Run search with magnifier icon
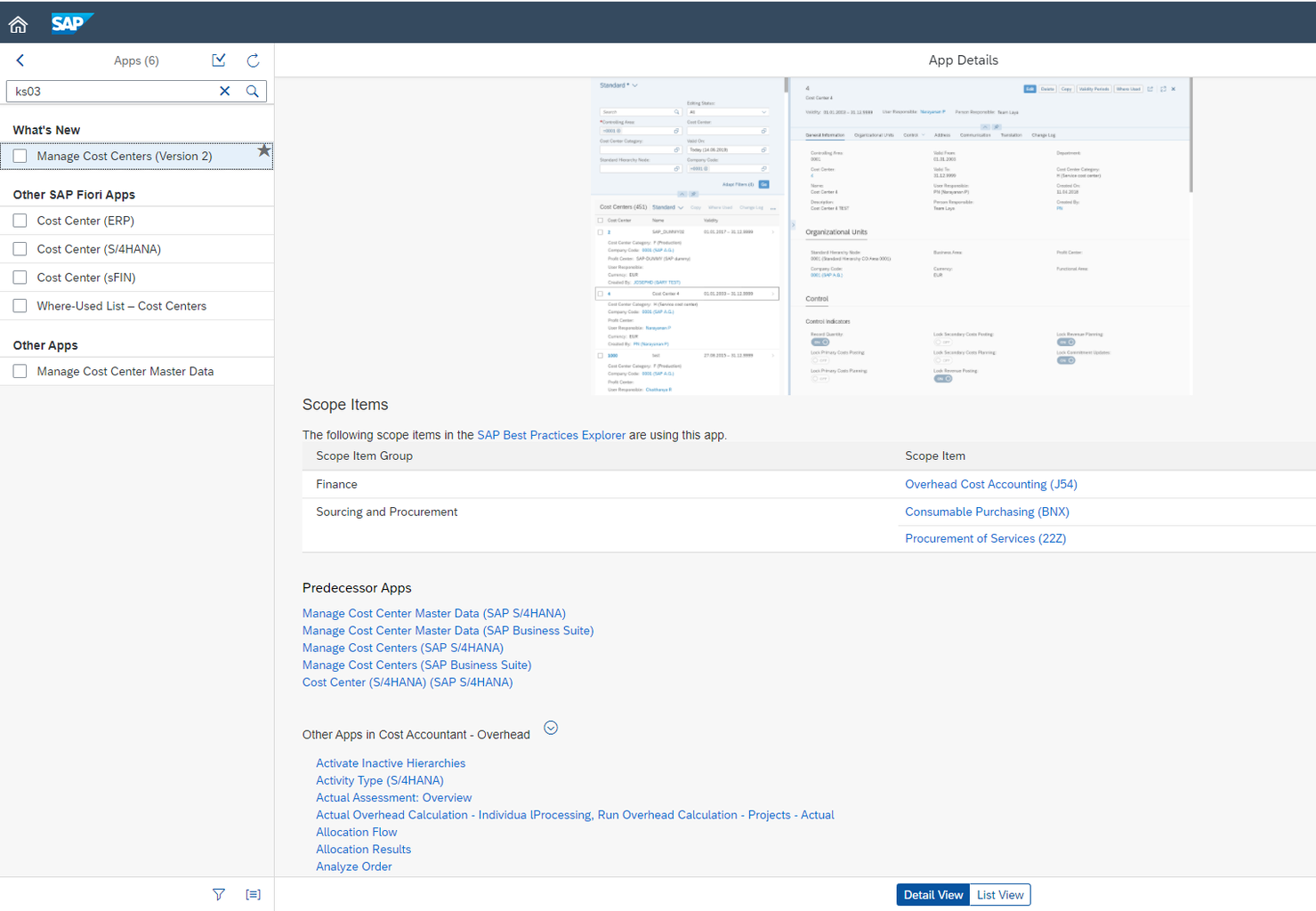The width and height of the screenshot is (1316, 911). 253,91
